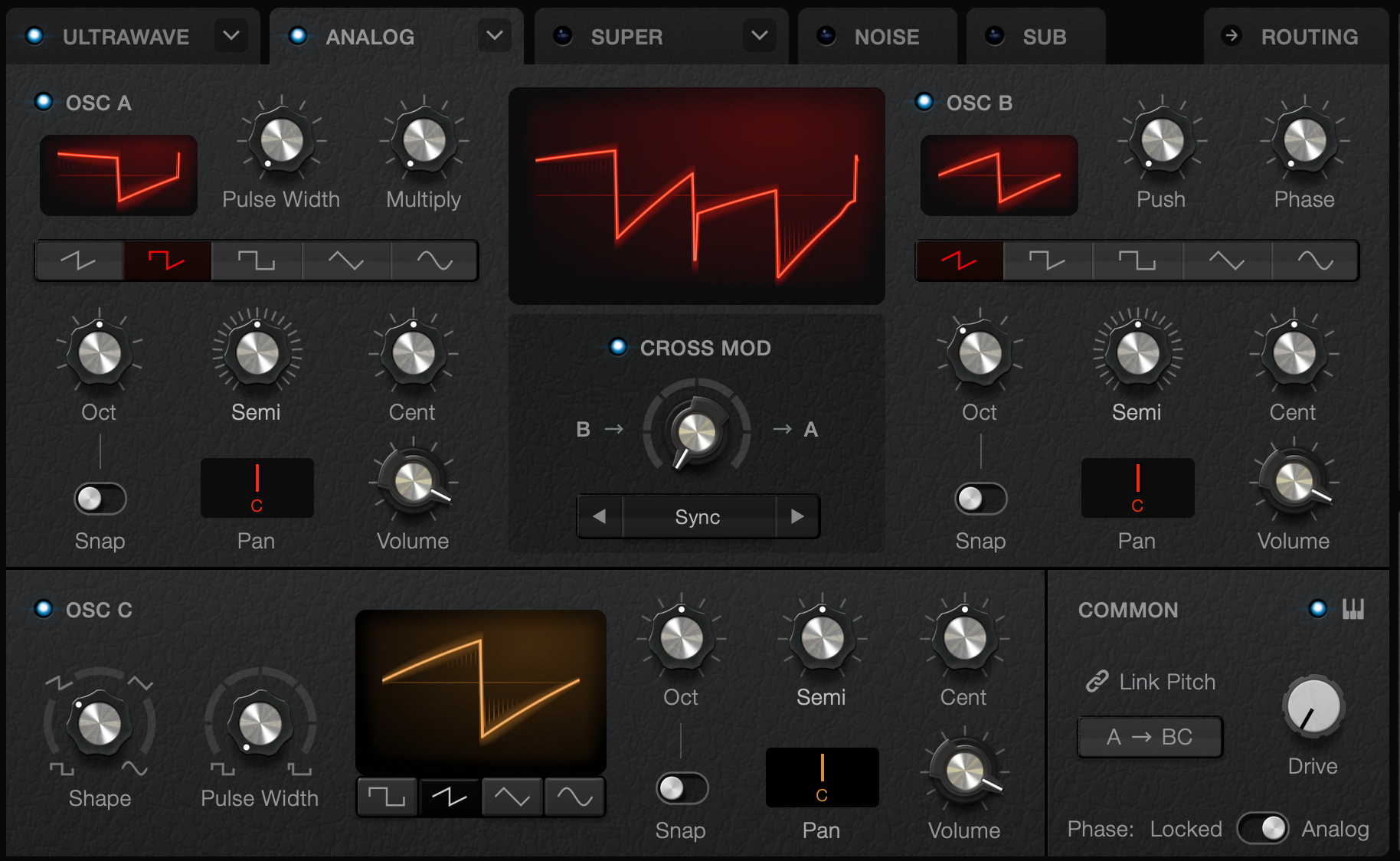Switch to the Sub tab
1400x861 pixels.
tap(1045, 37)
